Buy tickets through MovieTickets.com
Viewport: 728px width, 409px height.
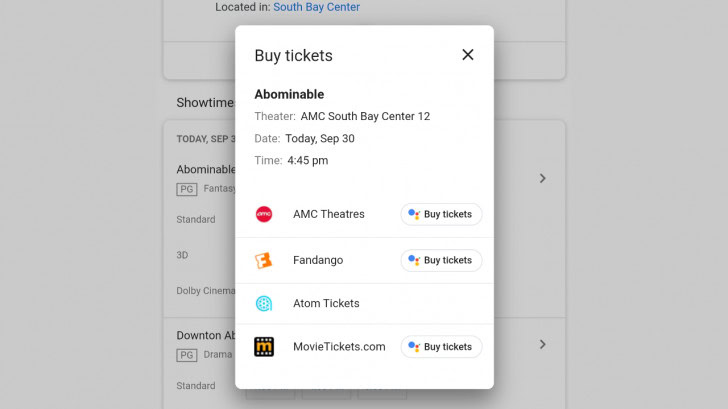point(441,347)
